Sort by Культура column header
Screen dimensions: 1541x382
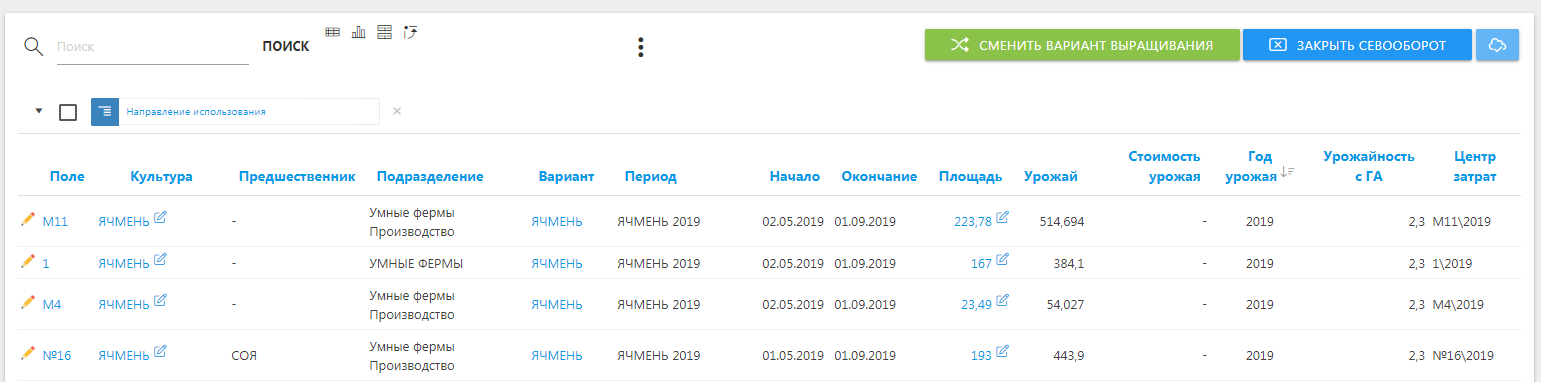tap(161, 177)
